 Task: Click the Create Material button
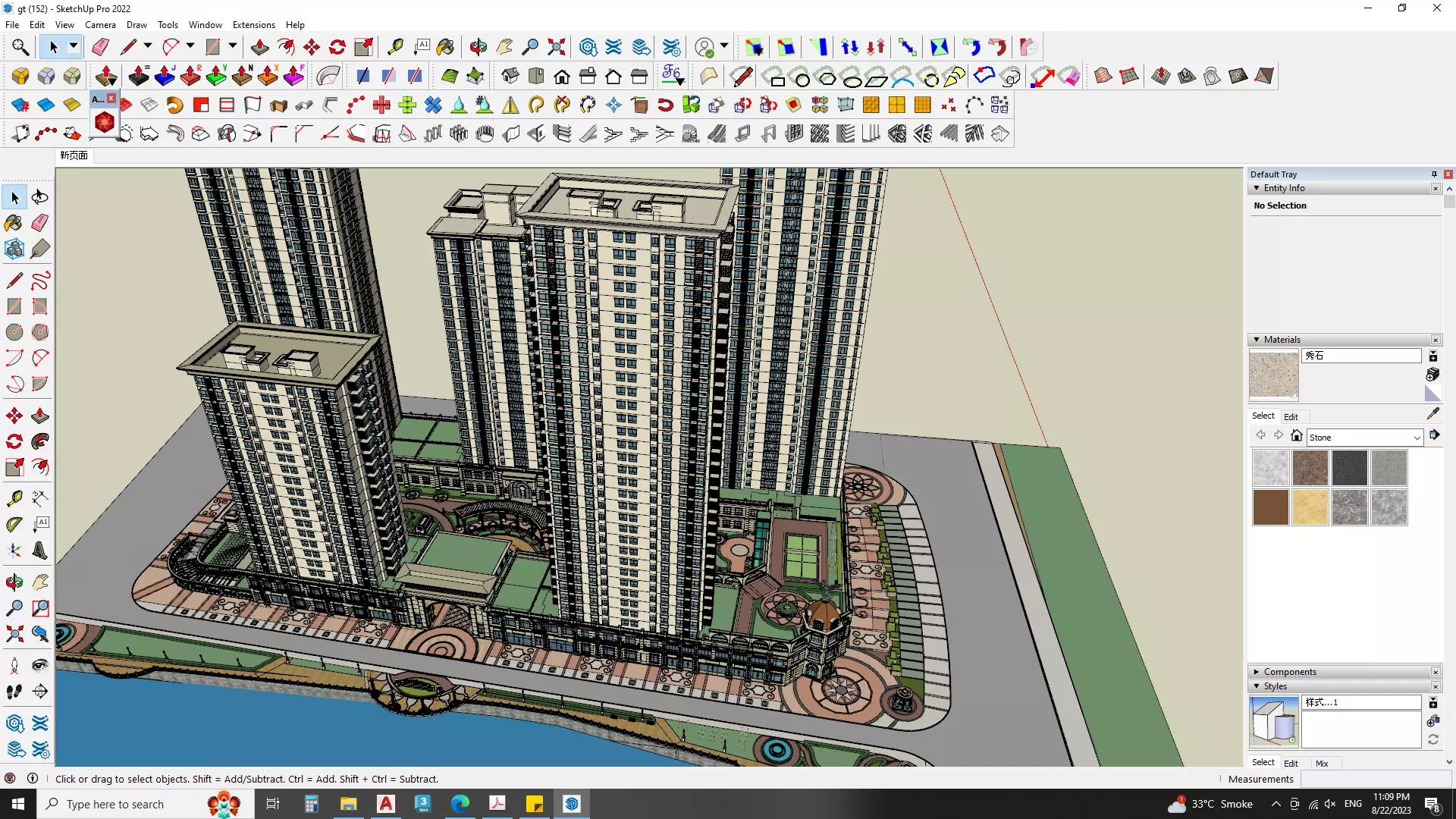[x=1432, y=375]
